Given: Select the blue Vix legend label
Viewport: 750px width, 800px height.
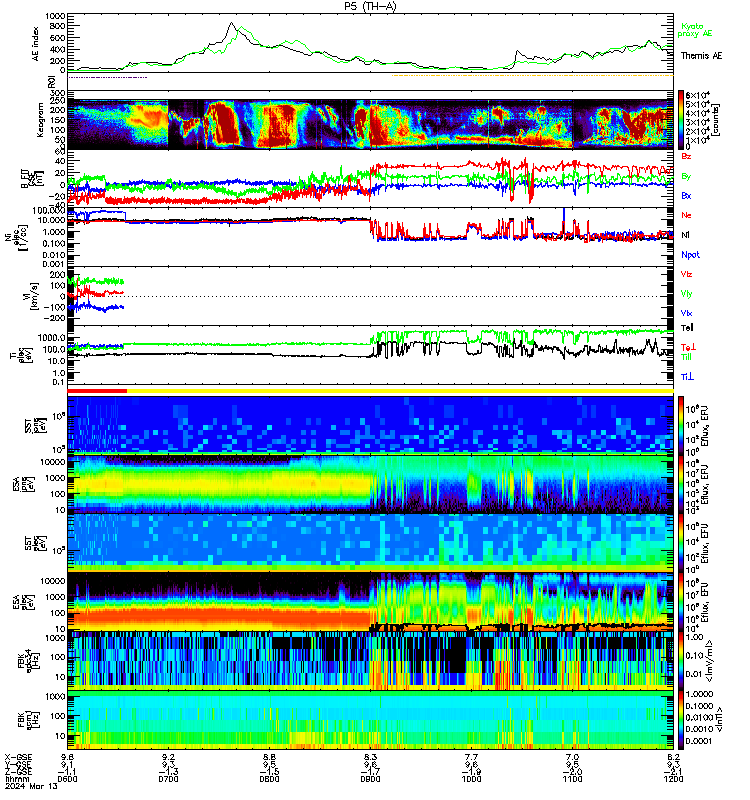Looking at the screenshot, I should coord(686,313).
